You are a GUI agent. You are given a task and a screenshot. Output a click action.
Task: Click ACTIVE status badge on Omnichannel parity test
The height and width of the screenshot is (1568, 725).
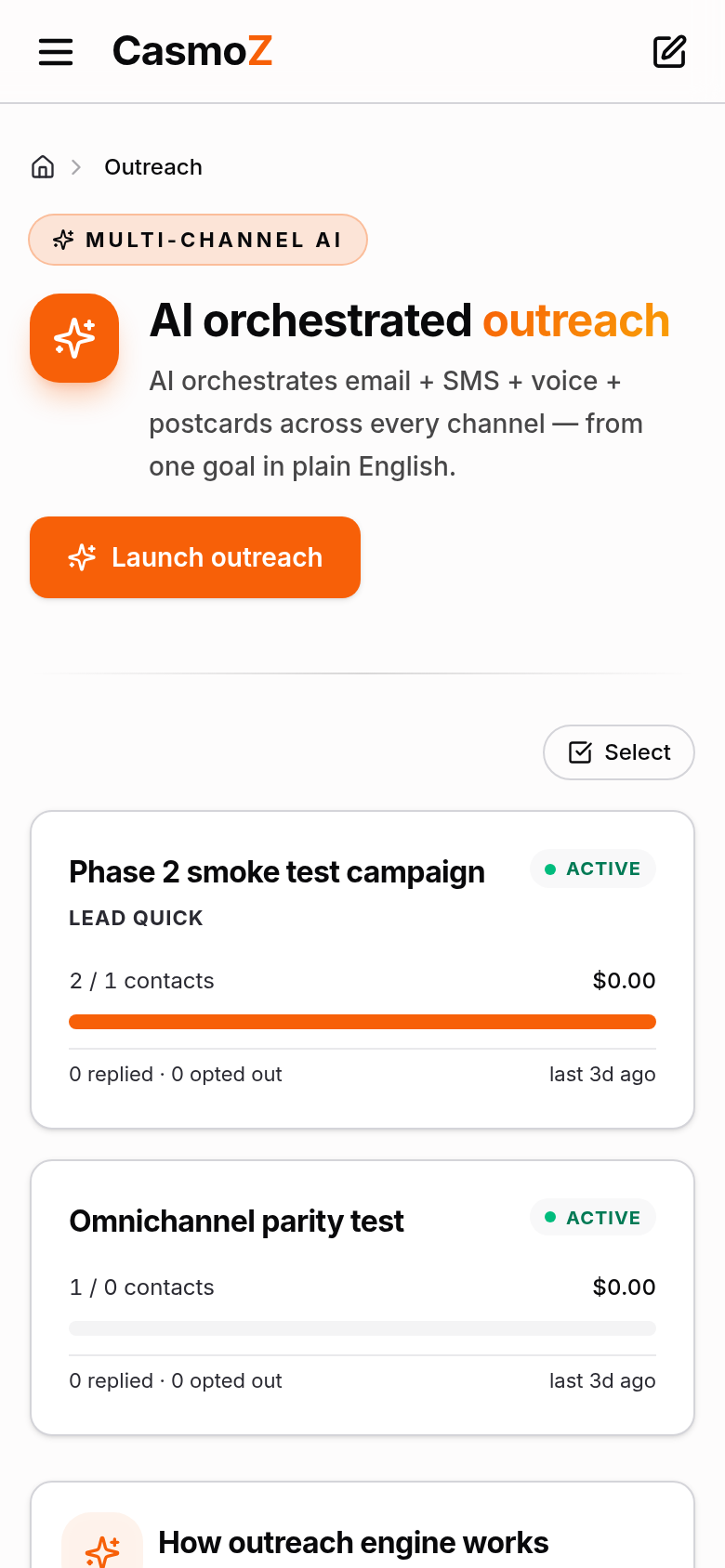(593, 1218)
